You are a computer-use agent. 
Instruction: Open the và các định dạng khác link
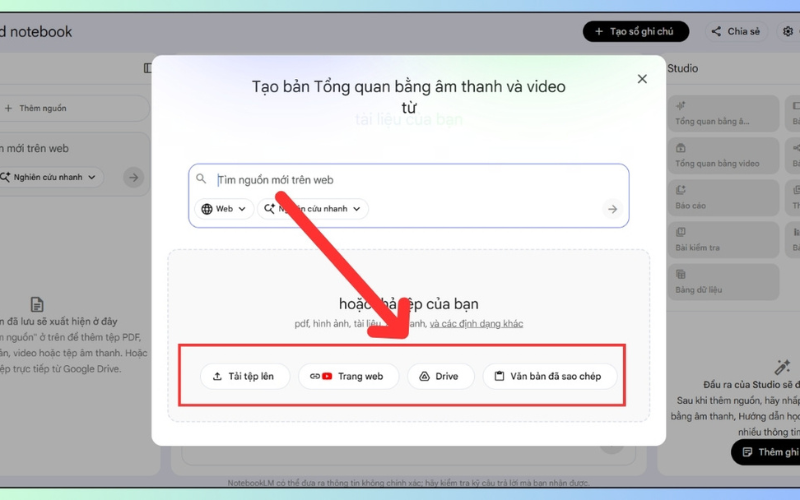pos(476,323)
